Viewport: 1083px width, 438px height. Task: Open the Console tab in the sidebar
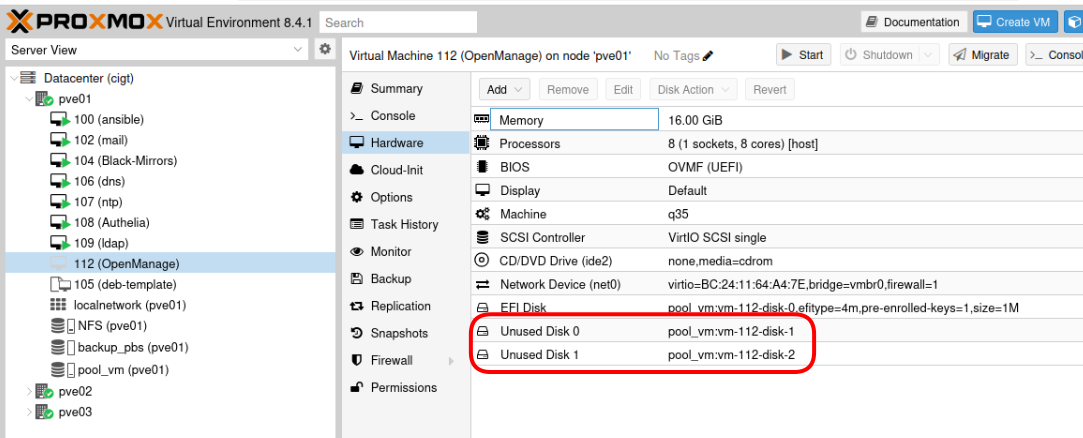[406, 115]
